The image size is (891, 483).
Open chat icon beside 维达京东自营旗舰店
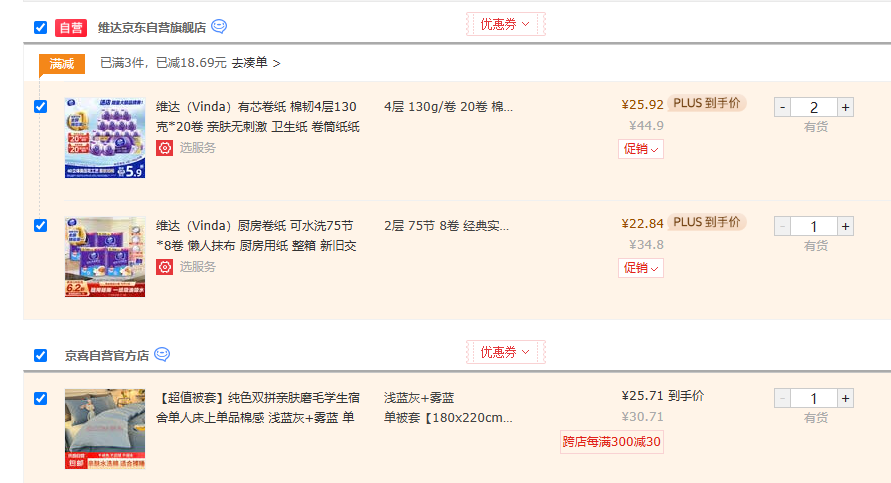[219, 27]
